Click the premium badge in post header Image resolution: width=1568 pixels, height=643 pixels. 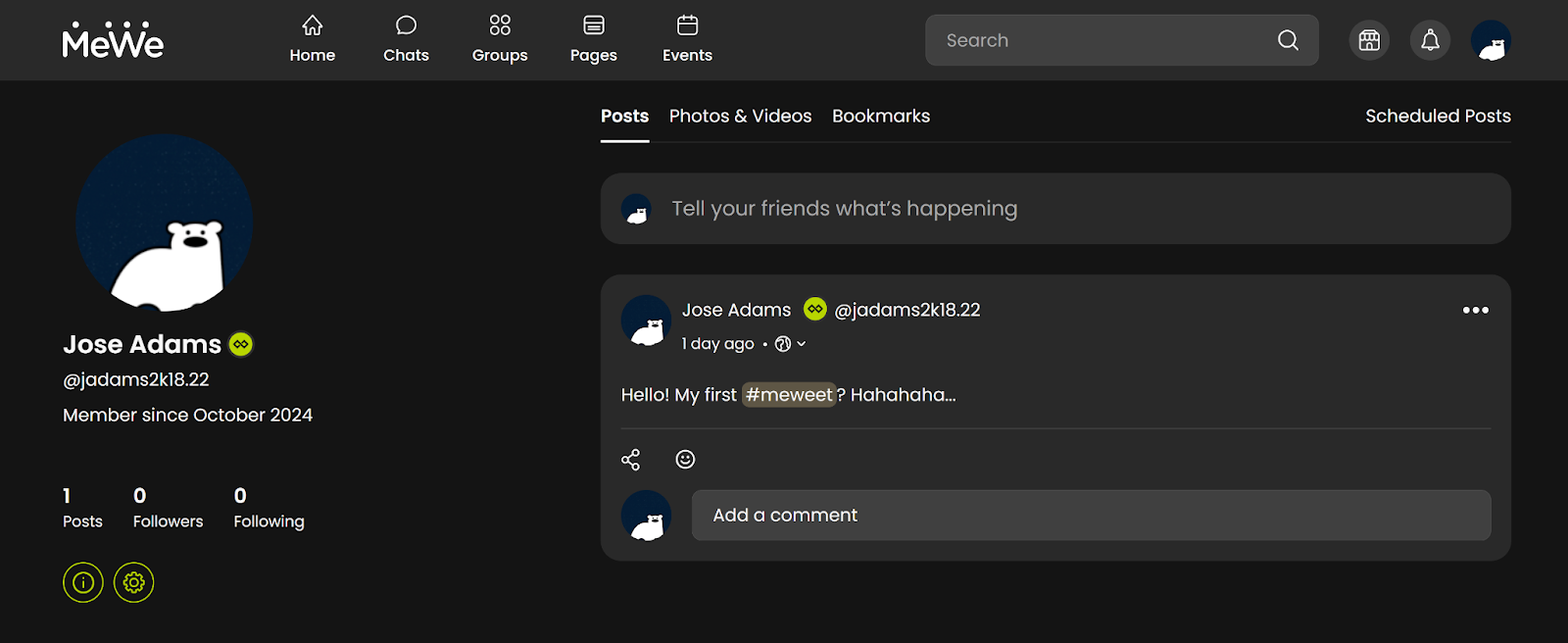814,309
